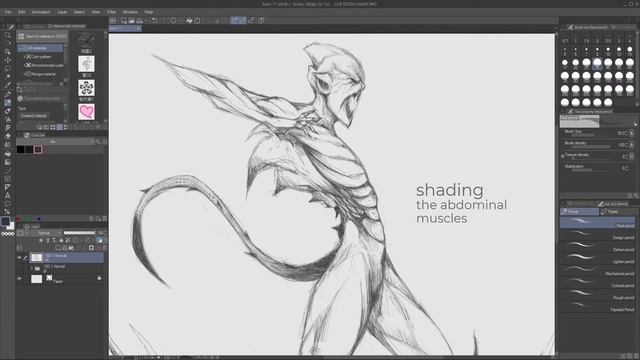Select the Pen tool

tap(7, 94)
